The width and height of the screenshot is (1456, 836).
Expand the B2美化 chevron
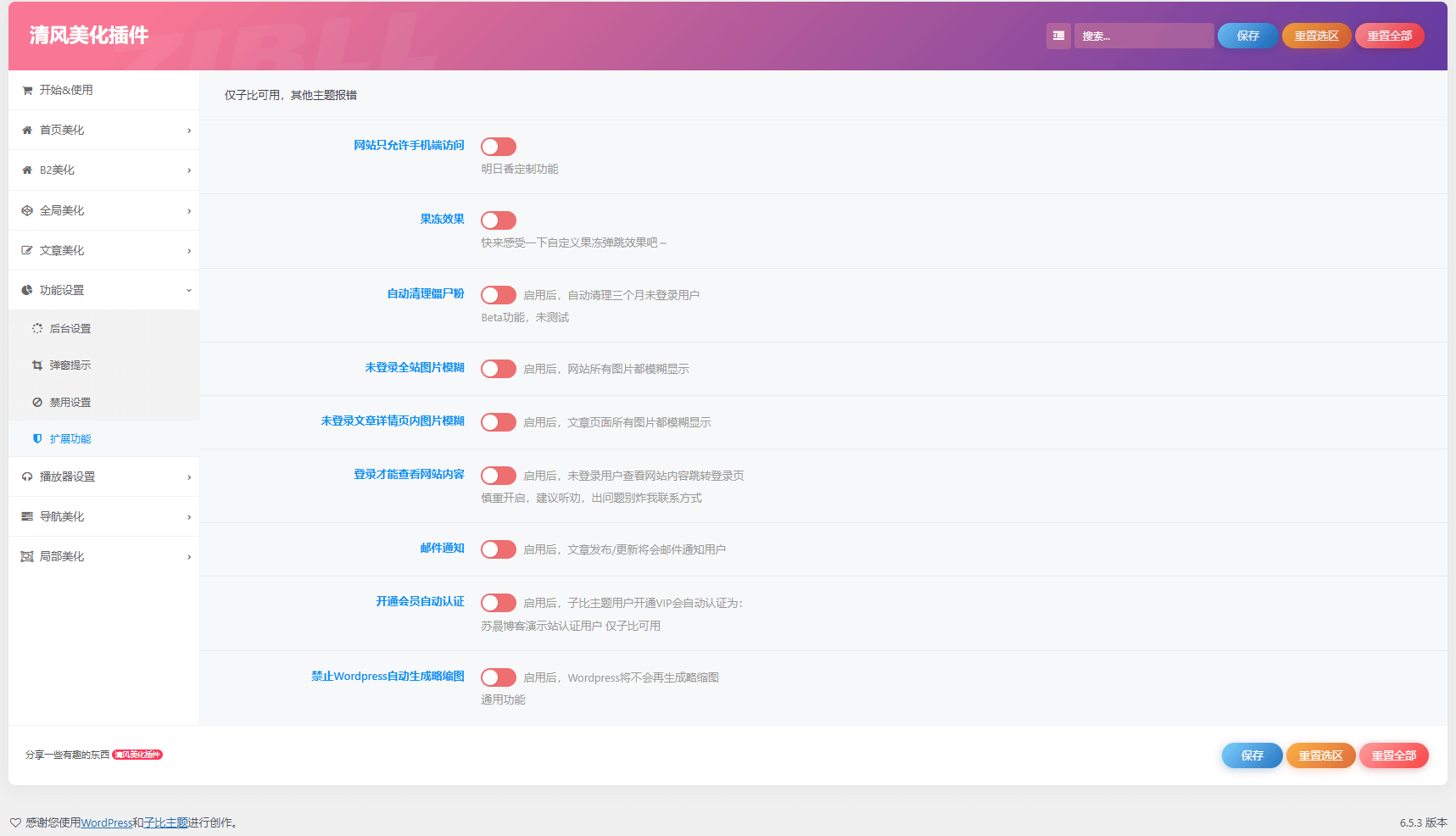(x=189, y=170)
